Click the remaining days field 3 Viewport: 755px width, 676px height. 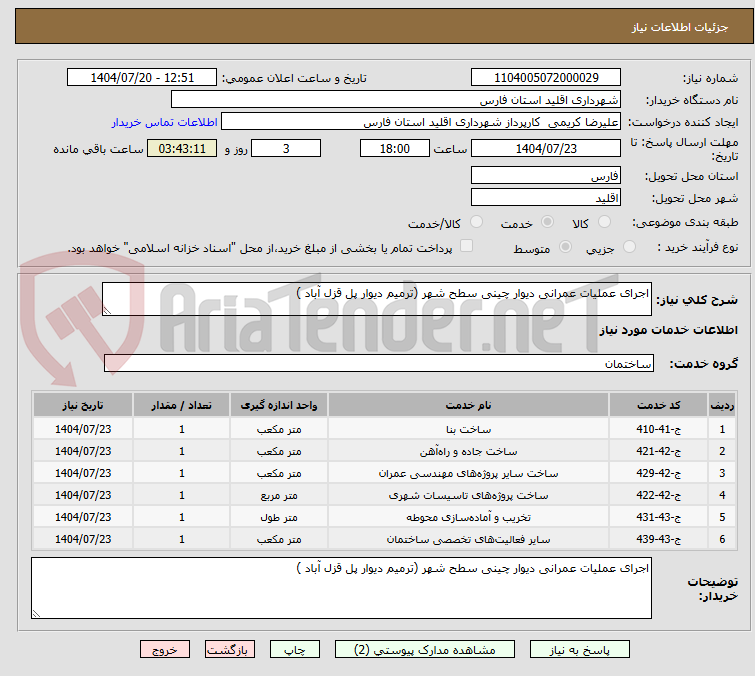click(286, 148)
